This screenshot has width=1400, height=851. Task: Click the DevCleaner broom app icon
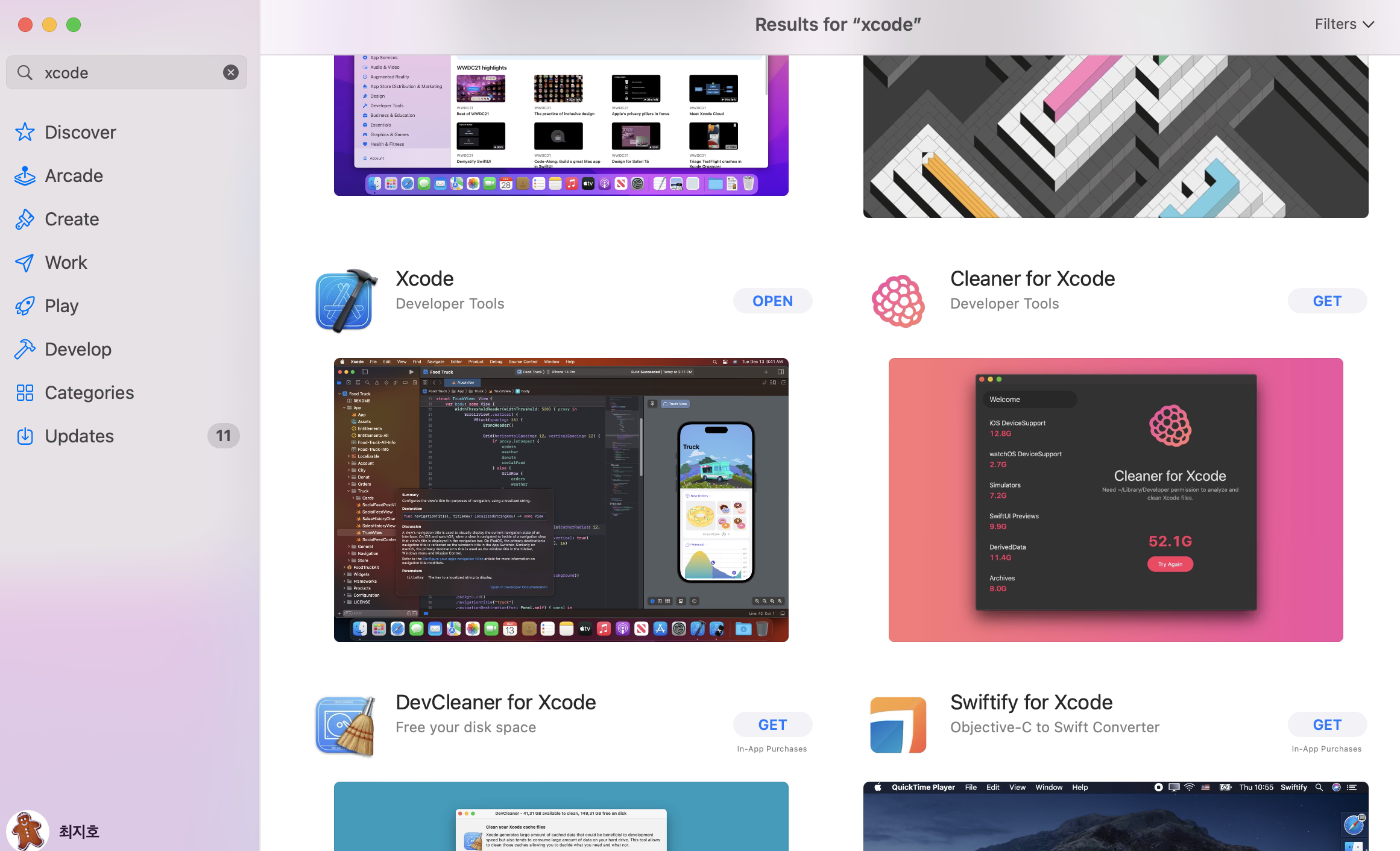tap(346, 724)
